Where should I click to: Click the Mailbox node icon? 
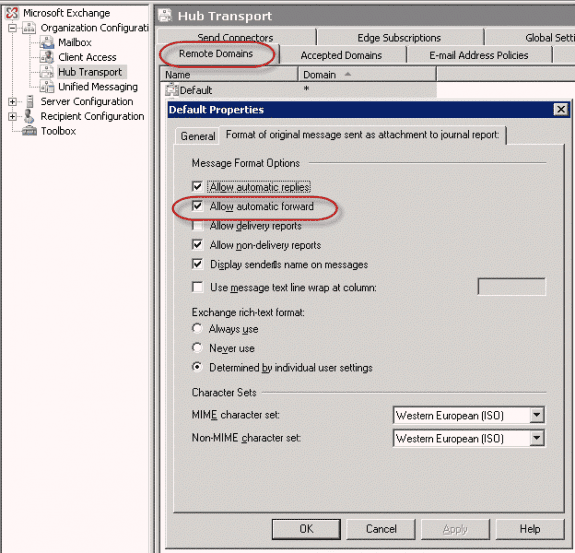47,43
